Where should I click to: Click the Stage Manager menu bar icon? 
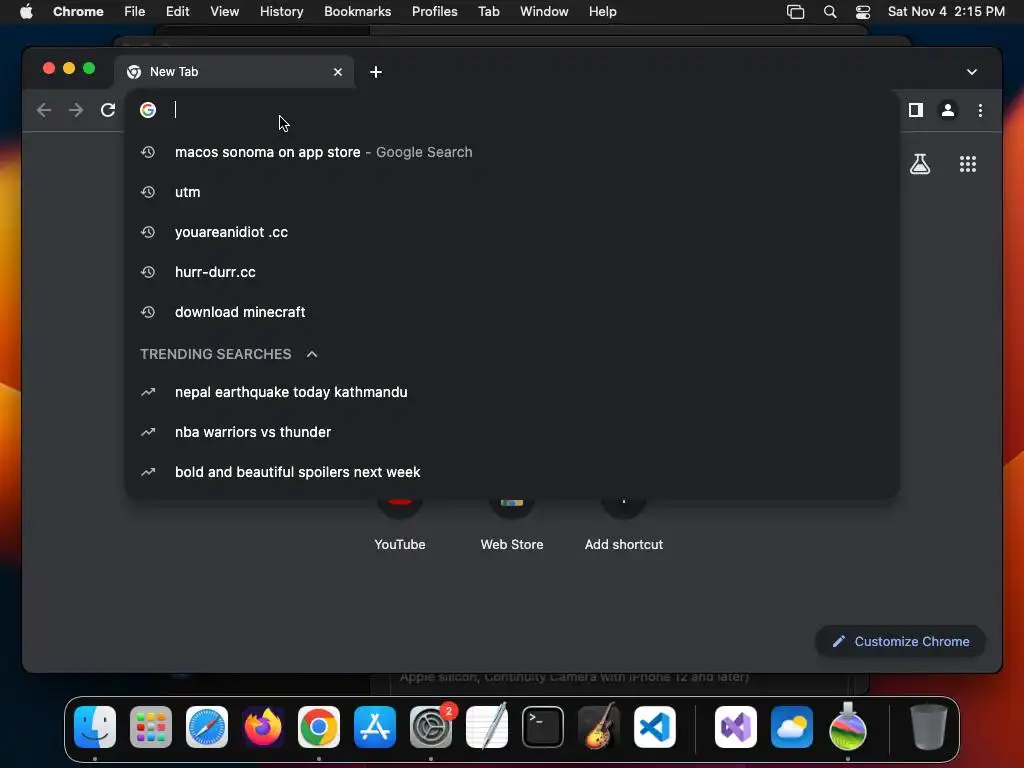[x=795, y=12]
